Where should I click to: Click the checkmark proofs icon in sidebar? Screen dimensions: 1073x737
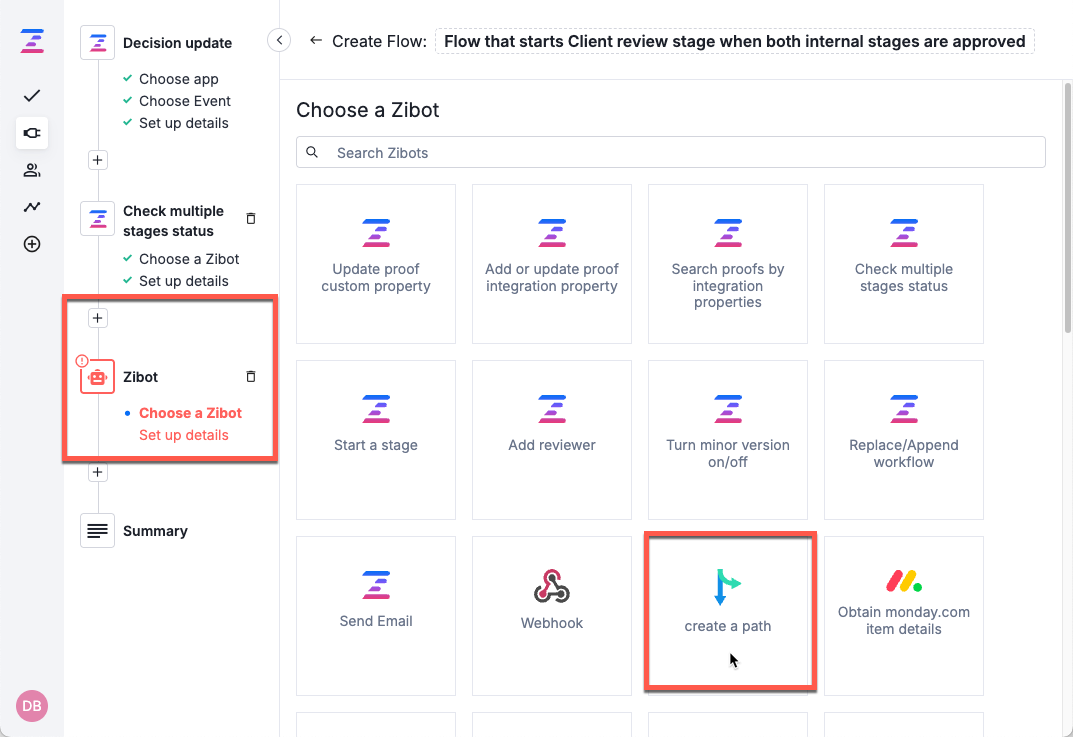32,96
